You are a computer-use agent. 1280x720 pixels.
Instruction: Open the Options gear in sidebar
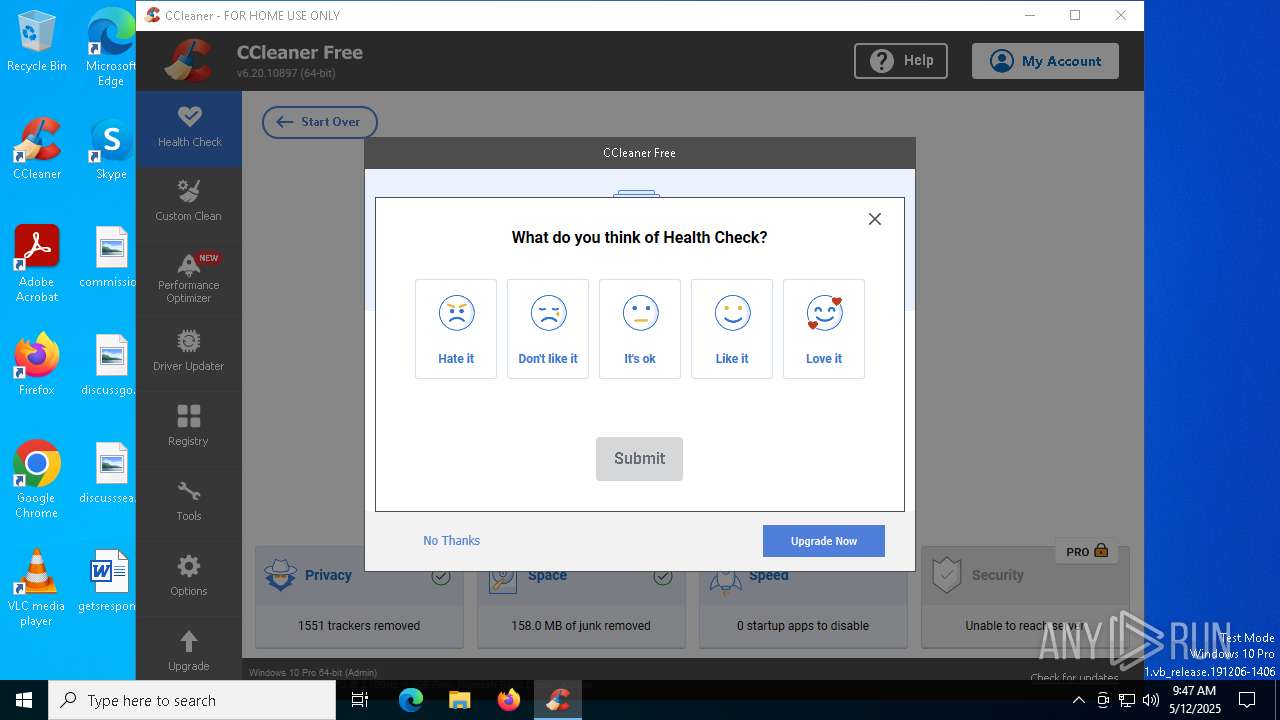(189, 577)
